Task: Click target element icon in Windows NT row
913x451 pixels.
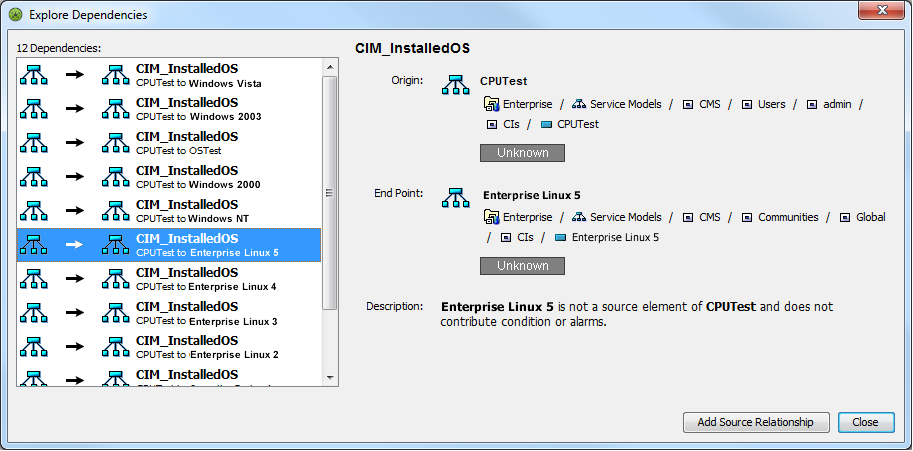Action: [x=115, y=211]
